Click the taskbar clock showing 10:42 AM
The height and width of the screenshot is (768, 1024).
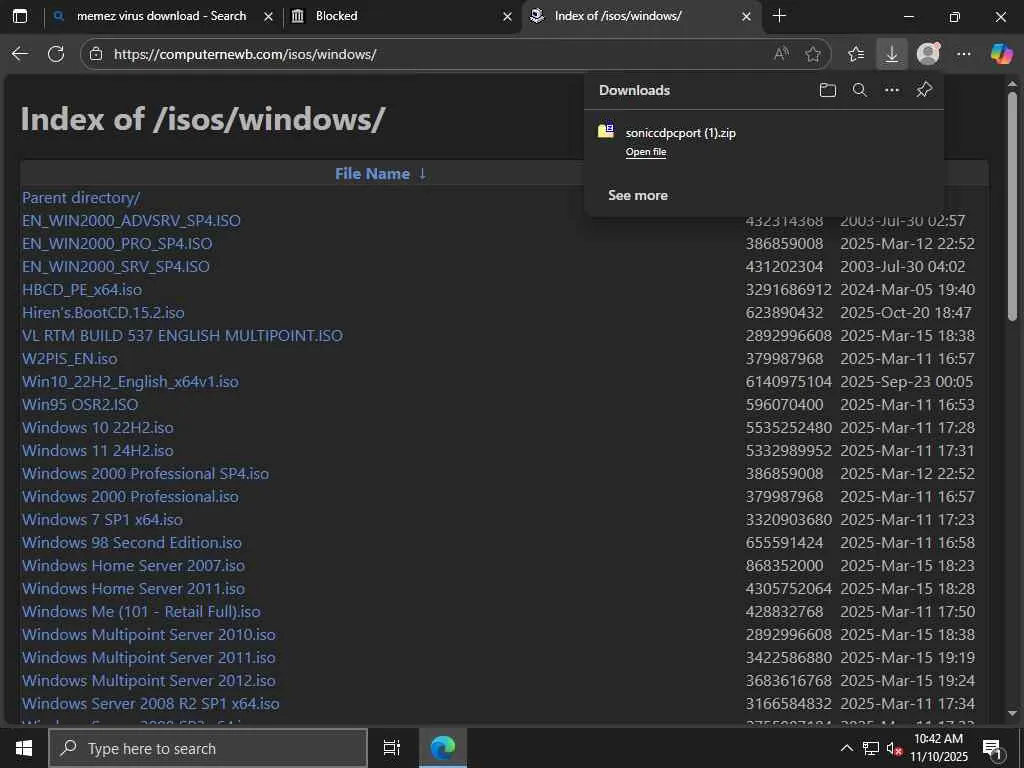(938, 748)
